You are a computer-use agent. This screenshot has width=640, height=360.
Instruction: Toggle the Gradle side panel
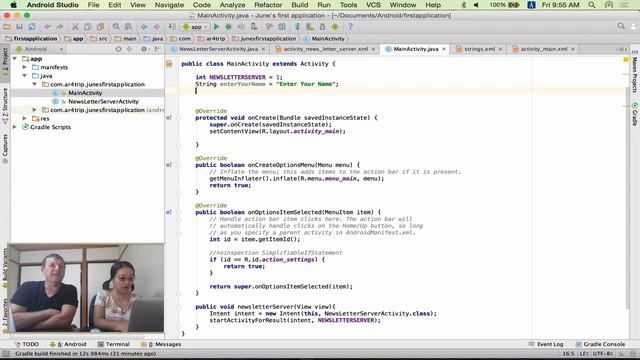point(635,114)
